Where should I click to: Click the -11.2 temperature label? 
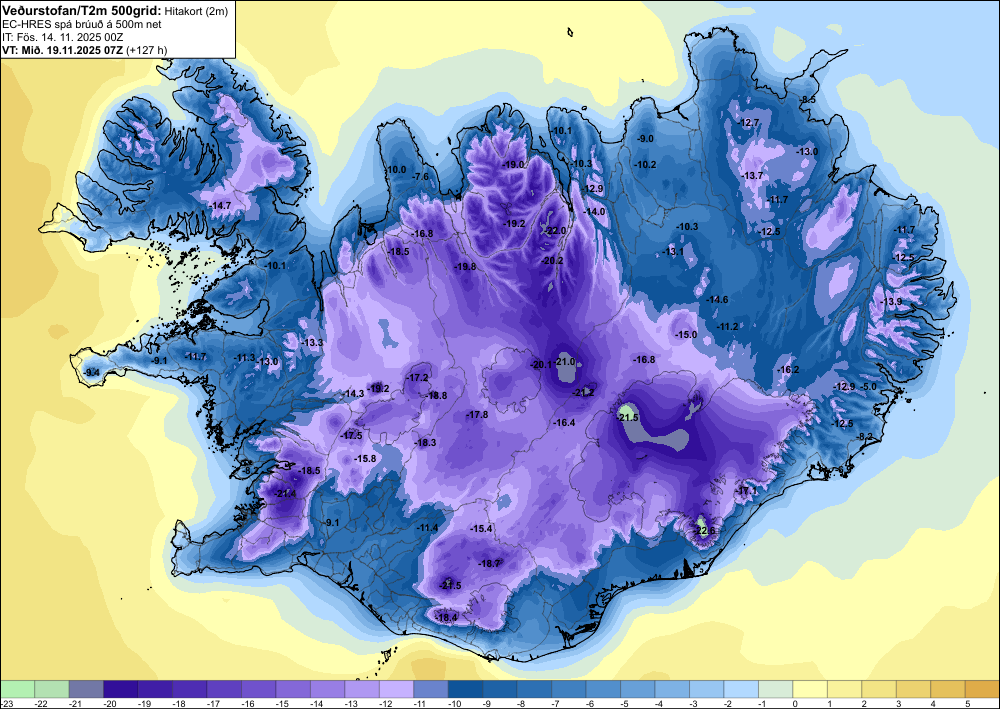pos(727,326)
